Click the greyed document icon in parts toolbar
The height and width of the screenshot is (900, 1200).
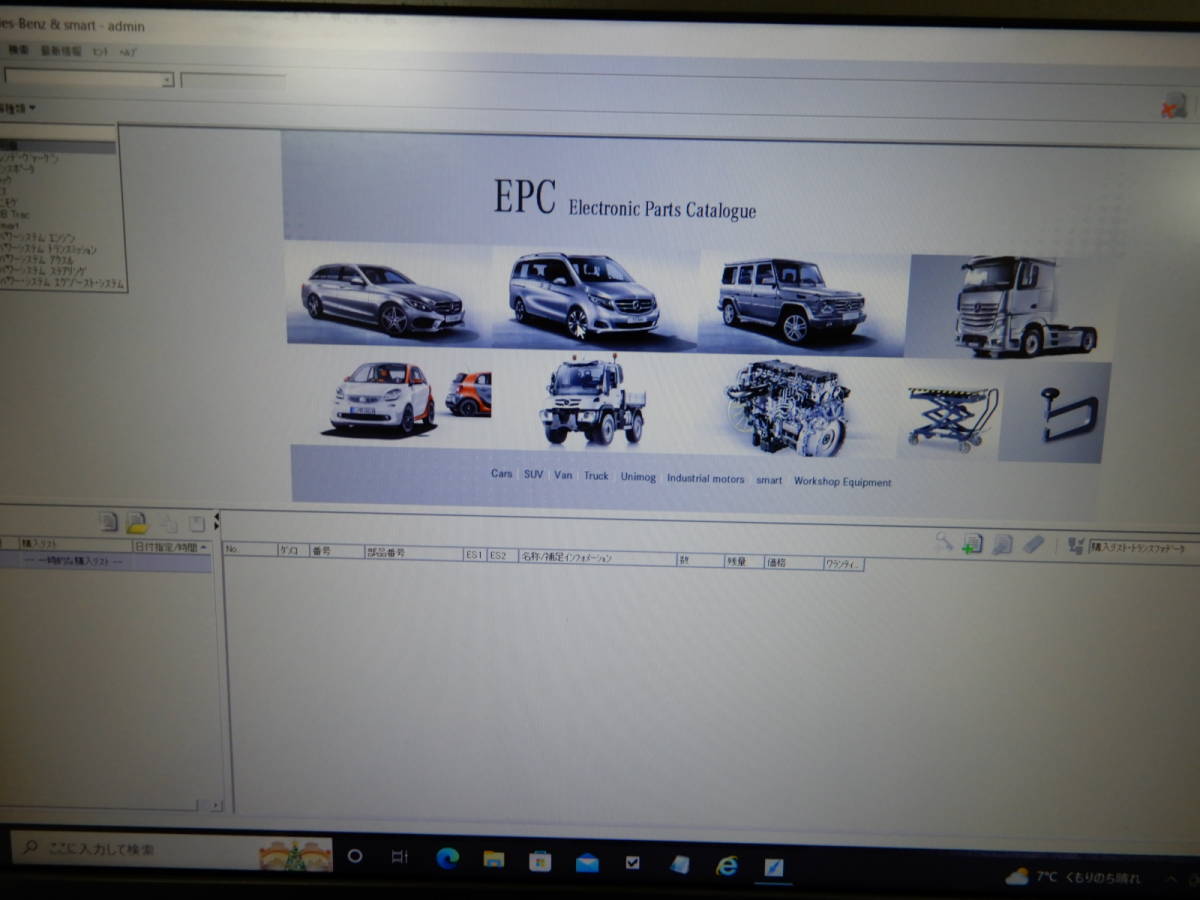[x=1003, y=544]
